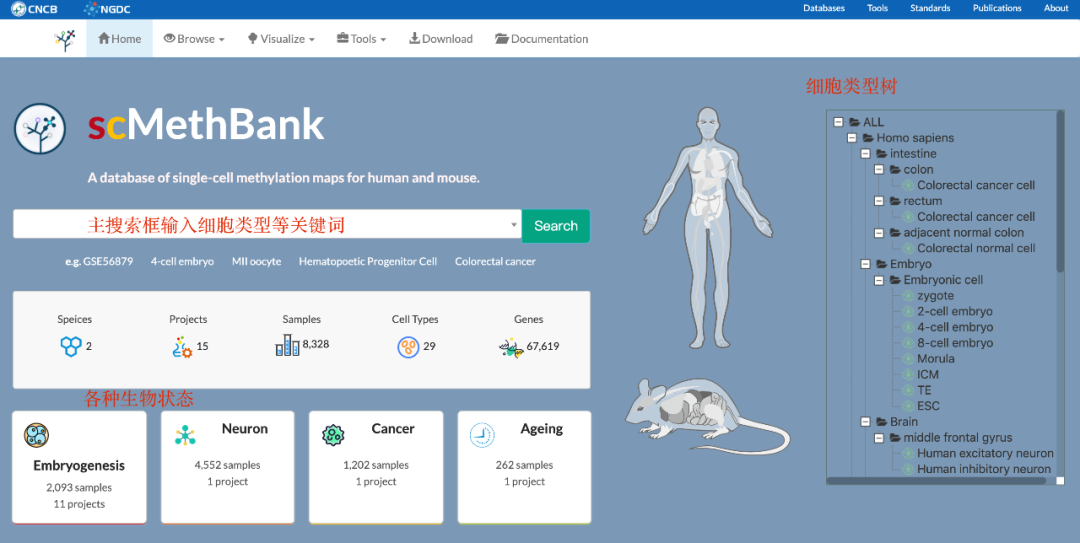Click the Species hexagon icon
Screen dimensions: 1080x543
(71, 347)
